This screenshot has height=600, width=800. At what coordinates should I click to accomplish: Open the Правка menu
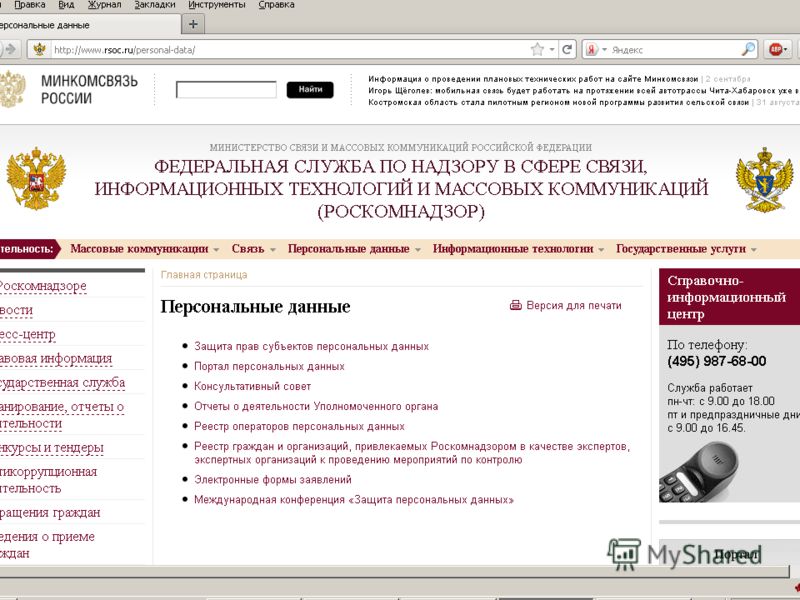(30, 5)
